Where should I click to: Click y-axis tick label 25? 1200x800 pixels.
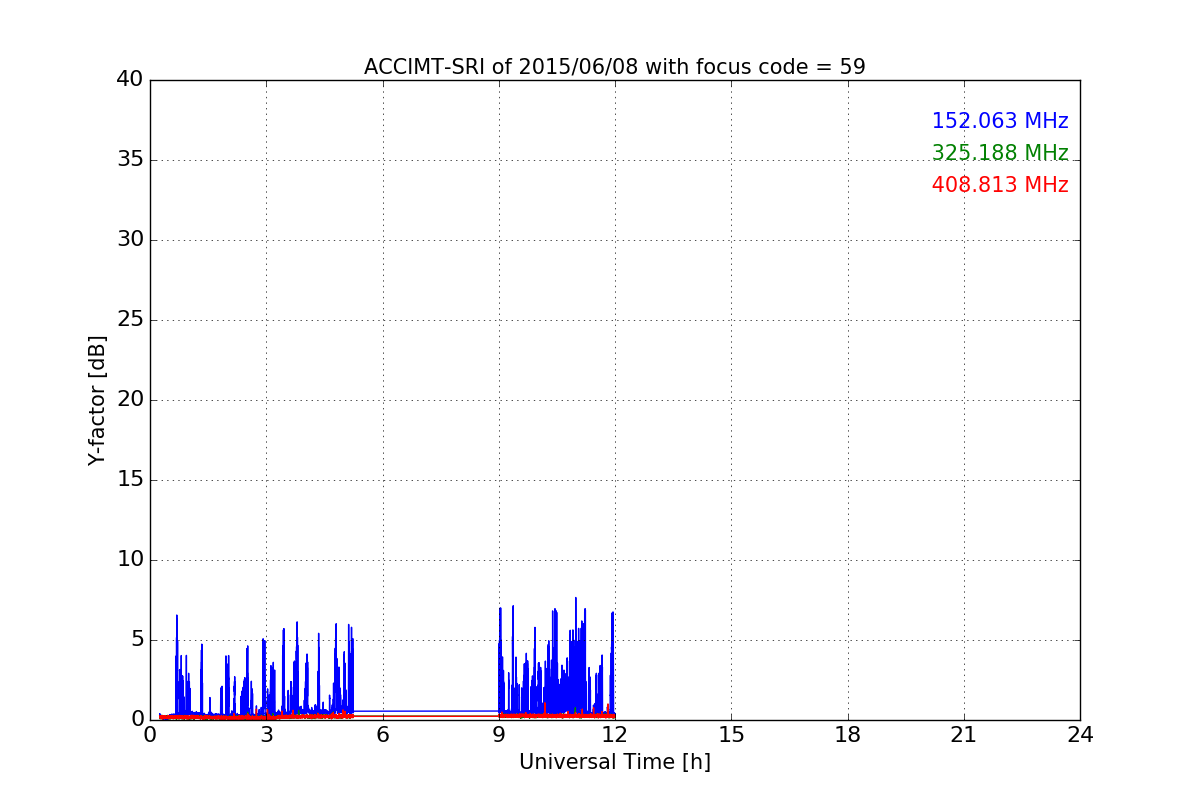(x=130, y=319)
